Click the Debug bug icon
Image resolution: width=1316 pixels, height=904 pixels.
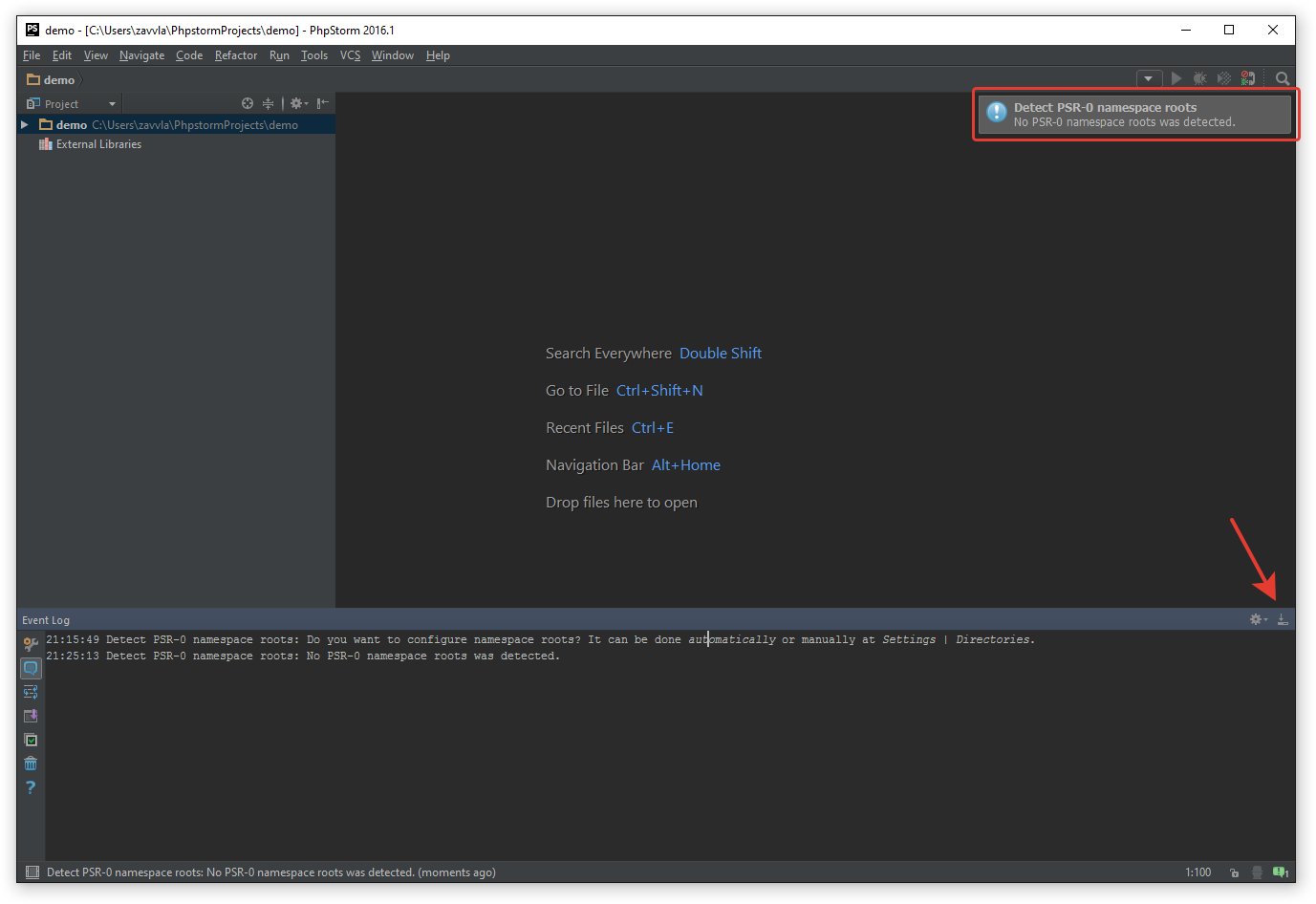pos(1200,78)
